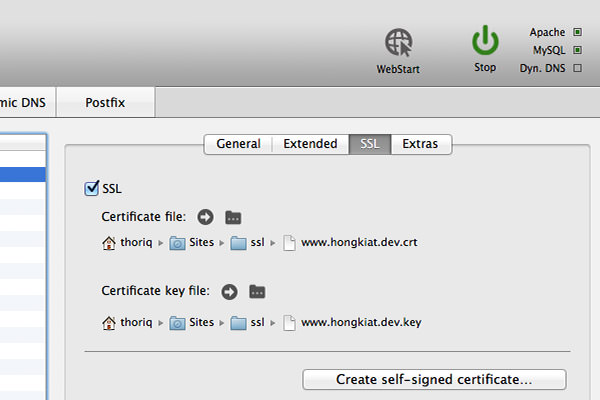
Task: Click www.hongkiat.dev.key file name
Action: 361,322
